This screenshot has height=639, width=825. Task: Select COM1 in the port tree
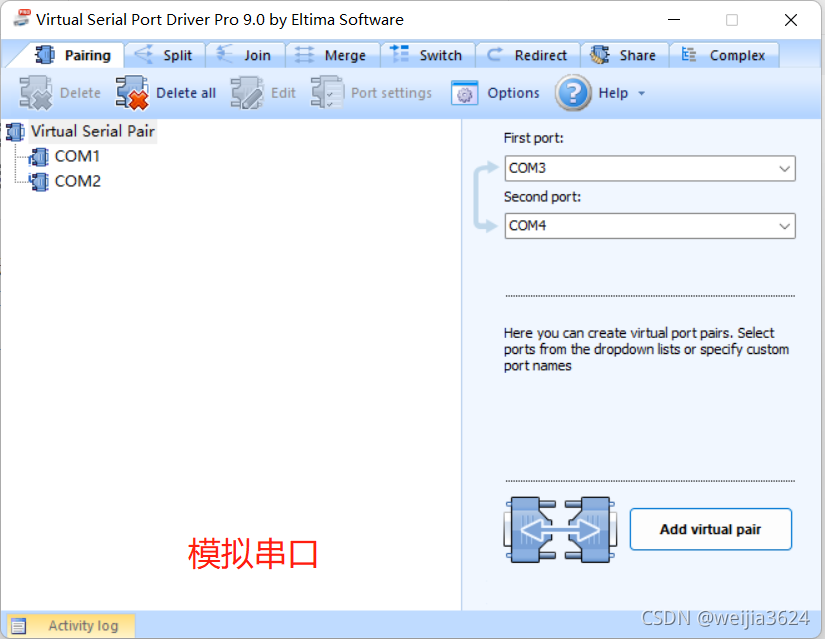(77, 156)
